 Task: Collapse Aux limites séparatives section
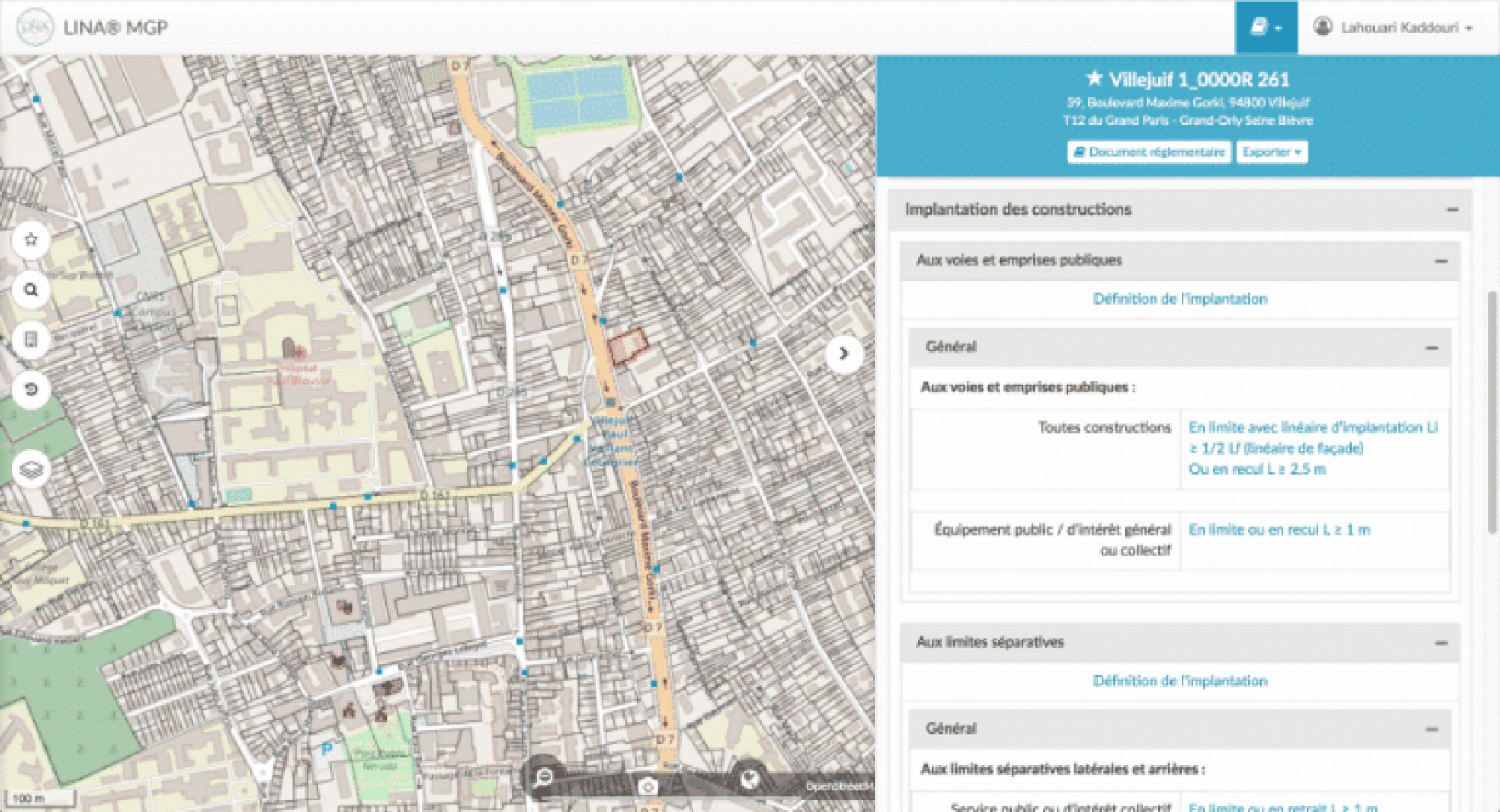(x=1441, y=643)
